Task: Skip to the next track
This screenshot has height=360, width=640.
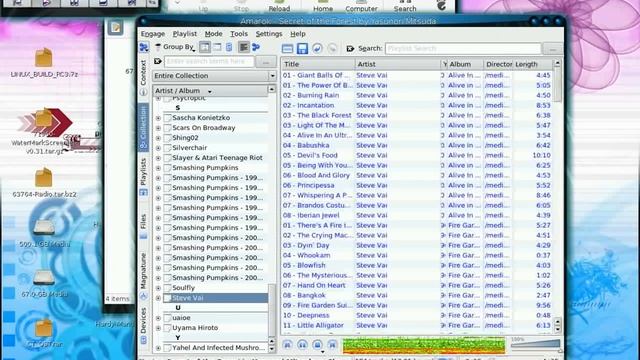Action: 333,345
